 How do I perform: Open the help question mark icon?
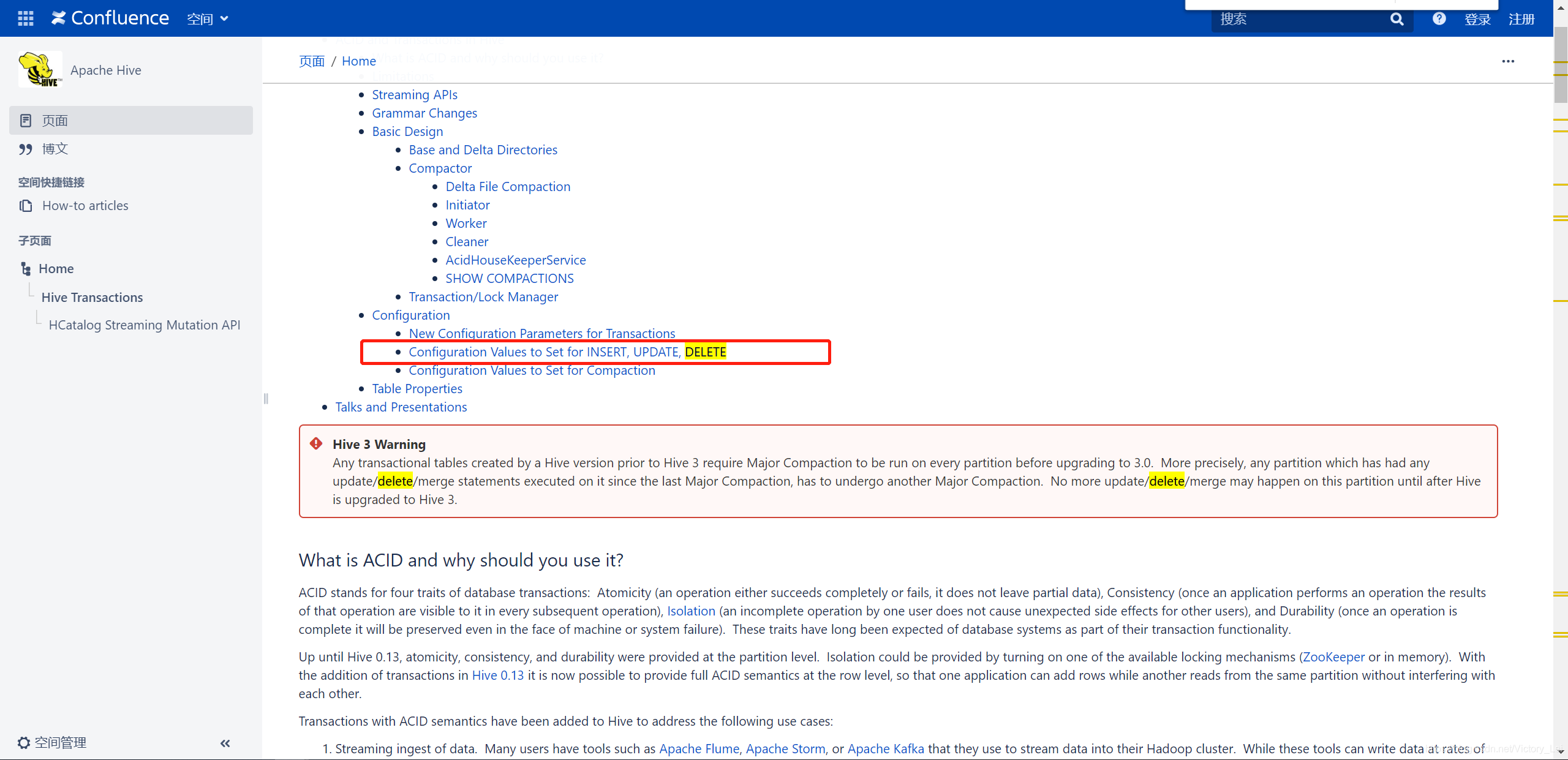pyautogui.click(x=1439, y=19)
